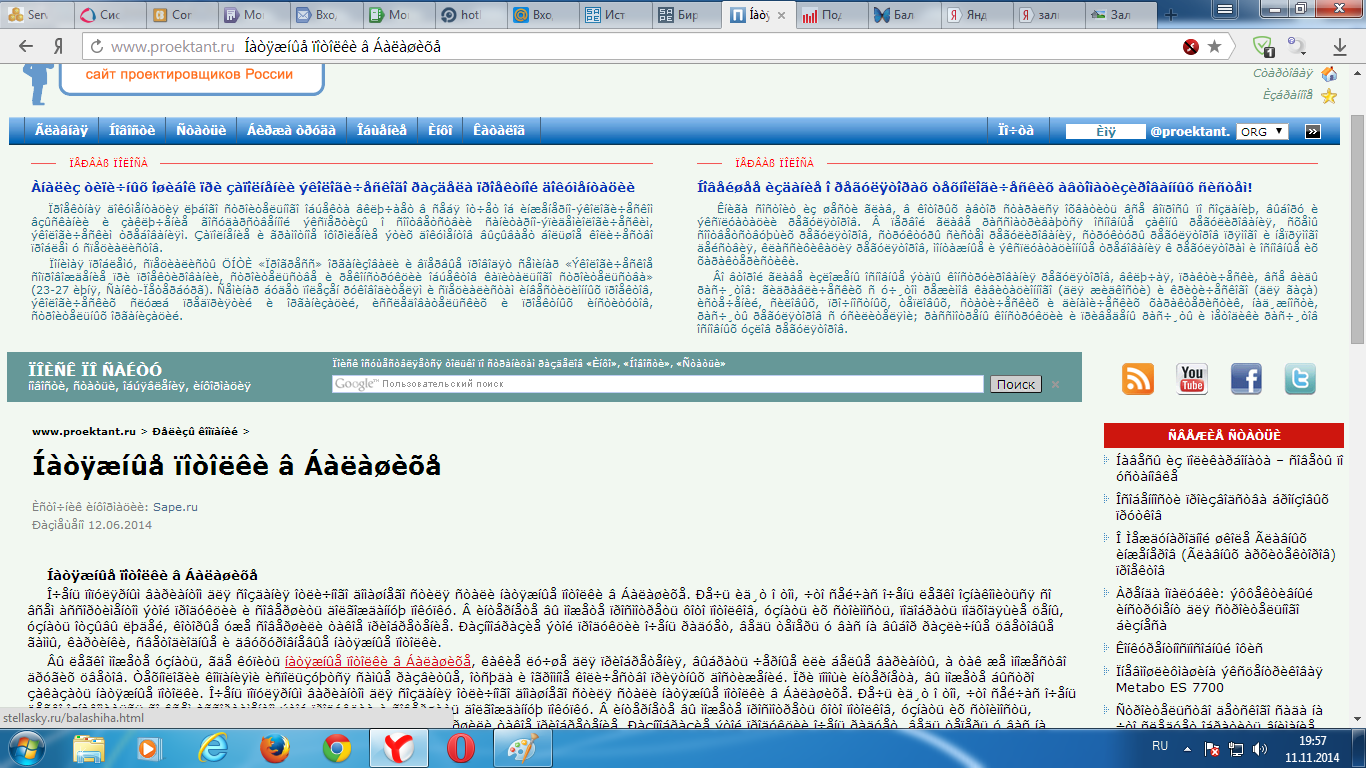Switch to the 'Ист' browser tab
This screenshot has width=1366, height=768.
coord(613,15)
